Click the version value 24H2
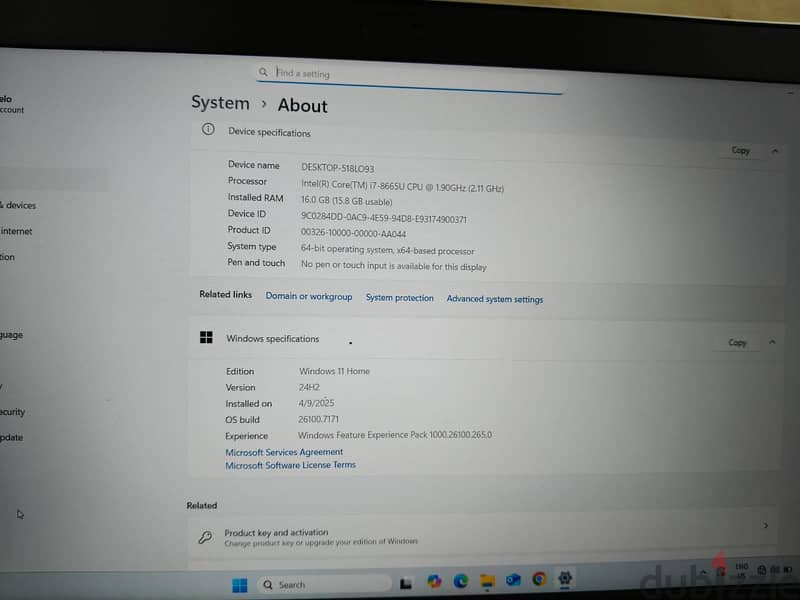The image size is (800, 600). coord(309,387)
